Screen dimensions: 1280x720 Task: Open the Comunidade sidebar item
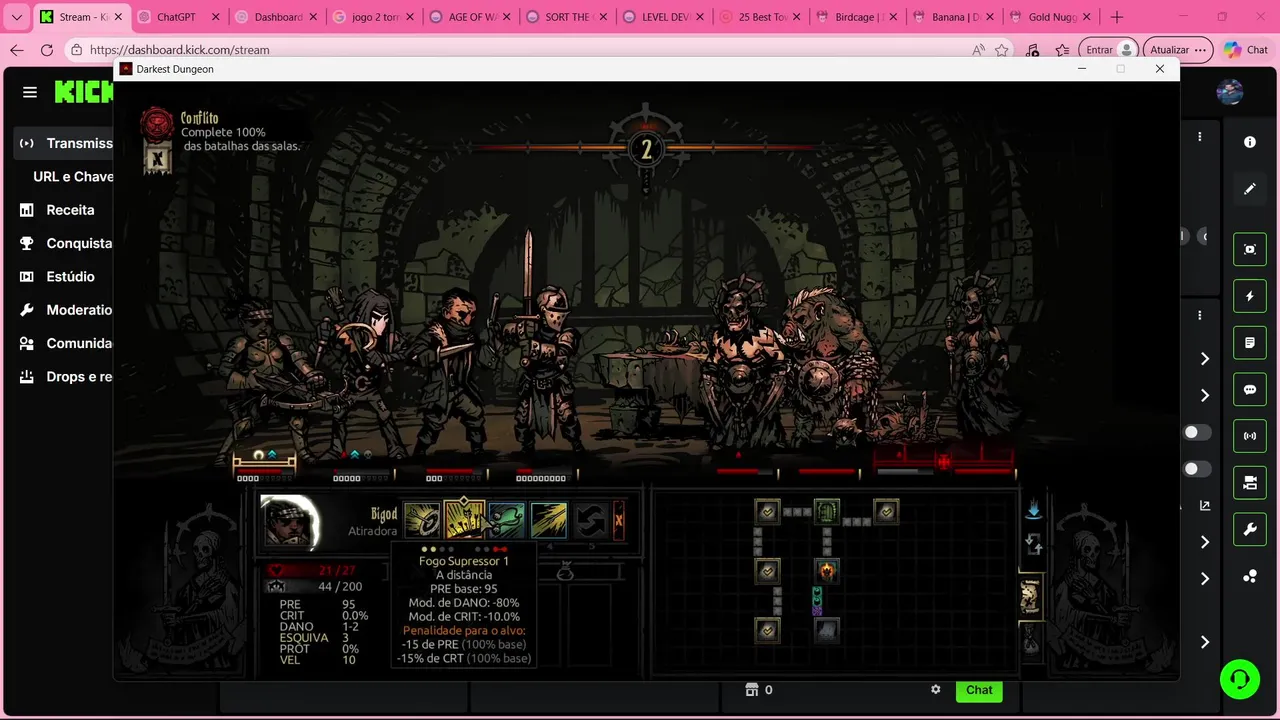[65, 343]
